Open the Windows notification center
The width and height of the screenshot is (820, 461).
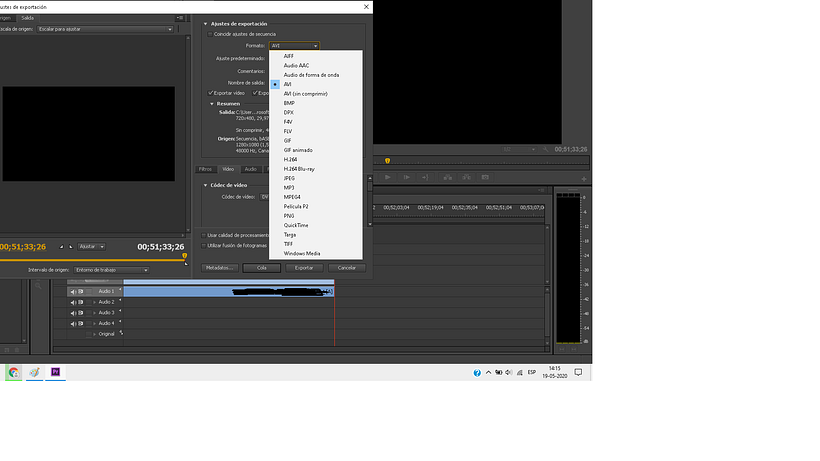click(578, 373)
